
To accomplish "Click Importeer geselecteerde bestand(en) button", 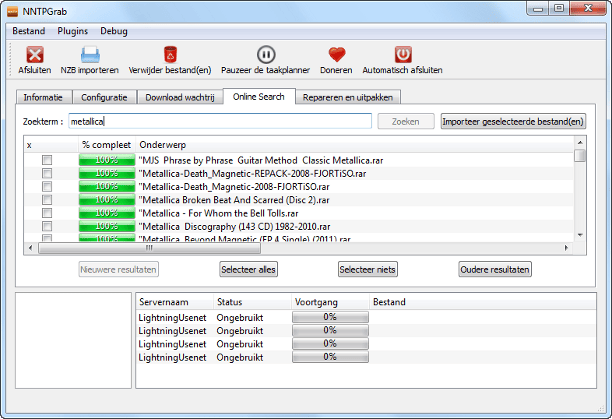I will tap(513, 121).
